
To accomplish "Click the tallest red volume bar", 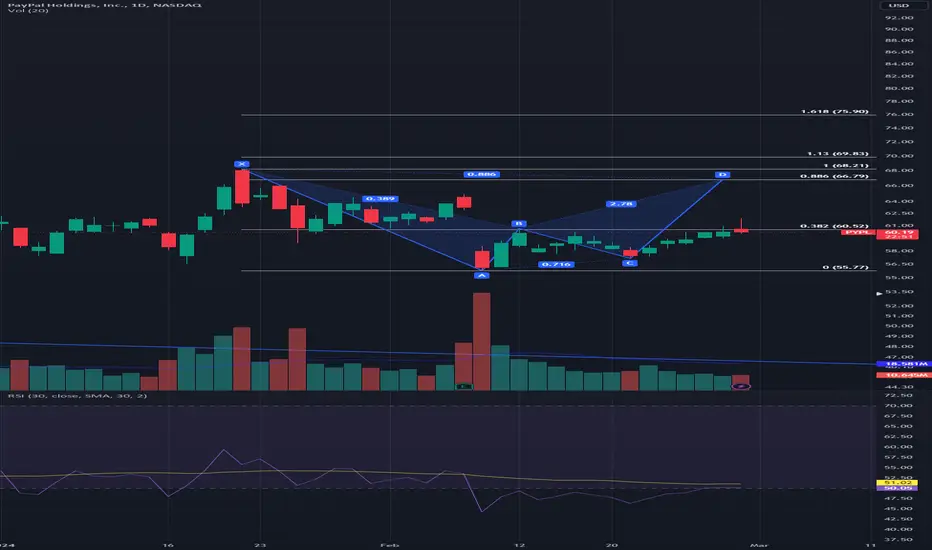I will point(481,341).
